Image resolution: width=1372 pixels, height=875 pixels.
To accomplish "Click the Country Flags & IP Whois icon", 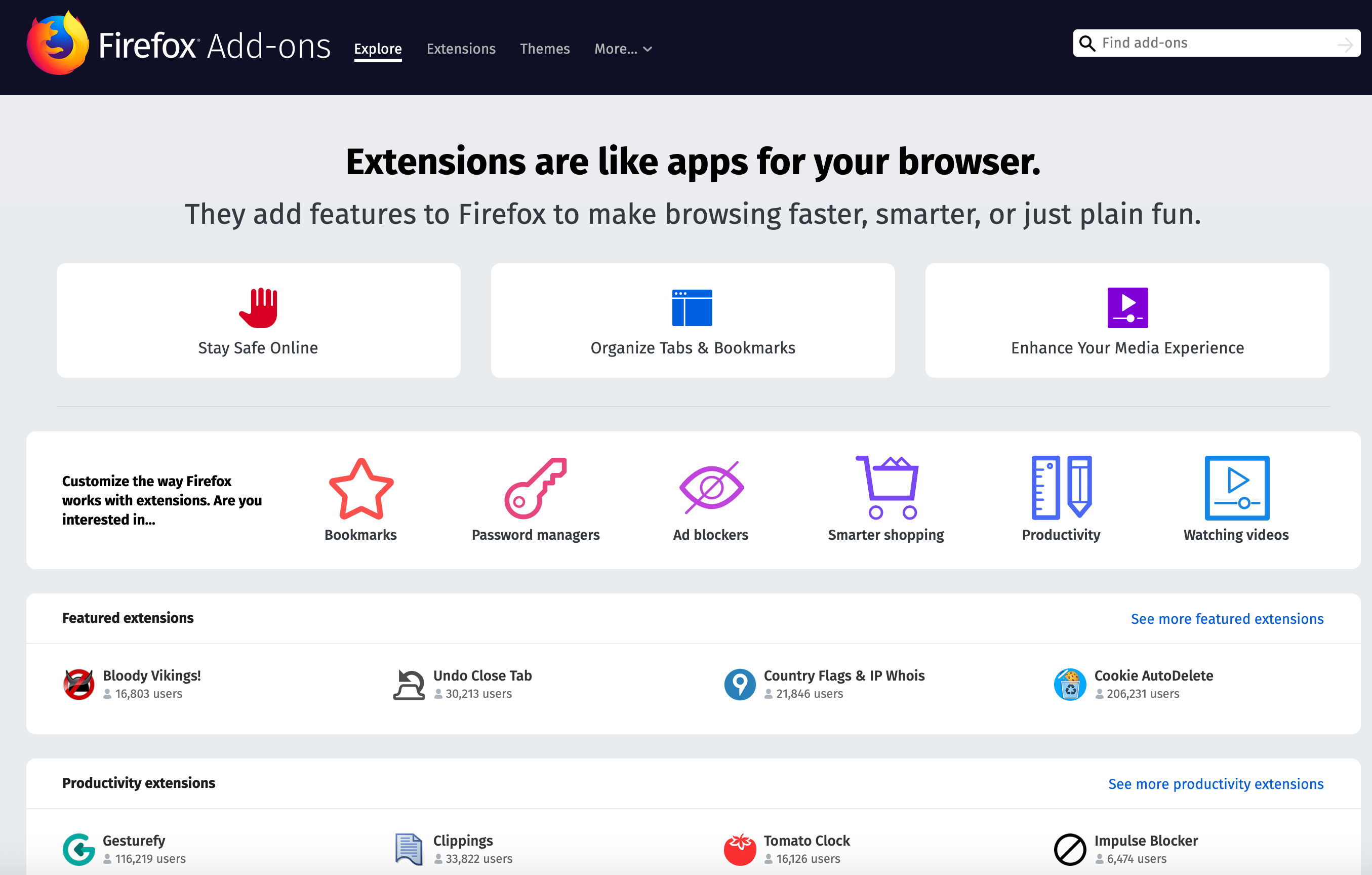I will (740, 684).
